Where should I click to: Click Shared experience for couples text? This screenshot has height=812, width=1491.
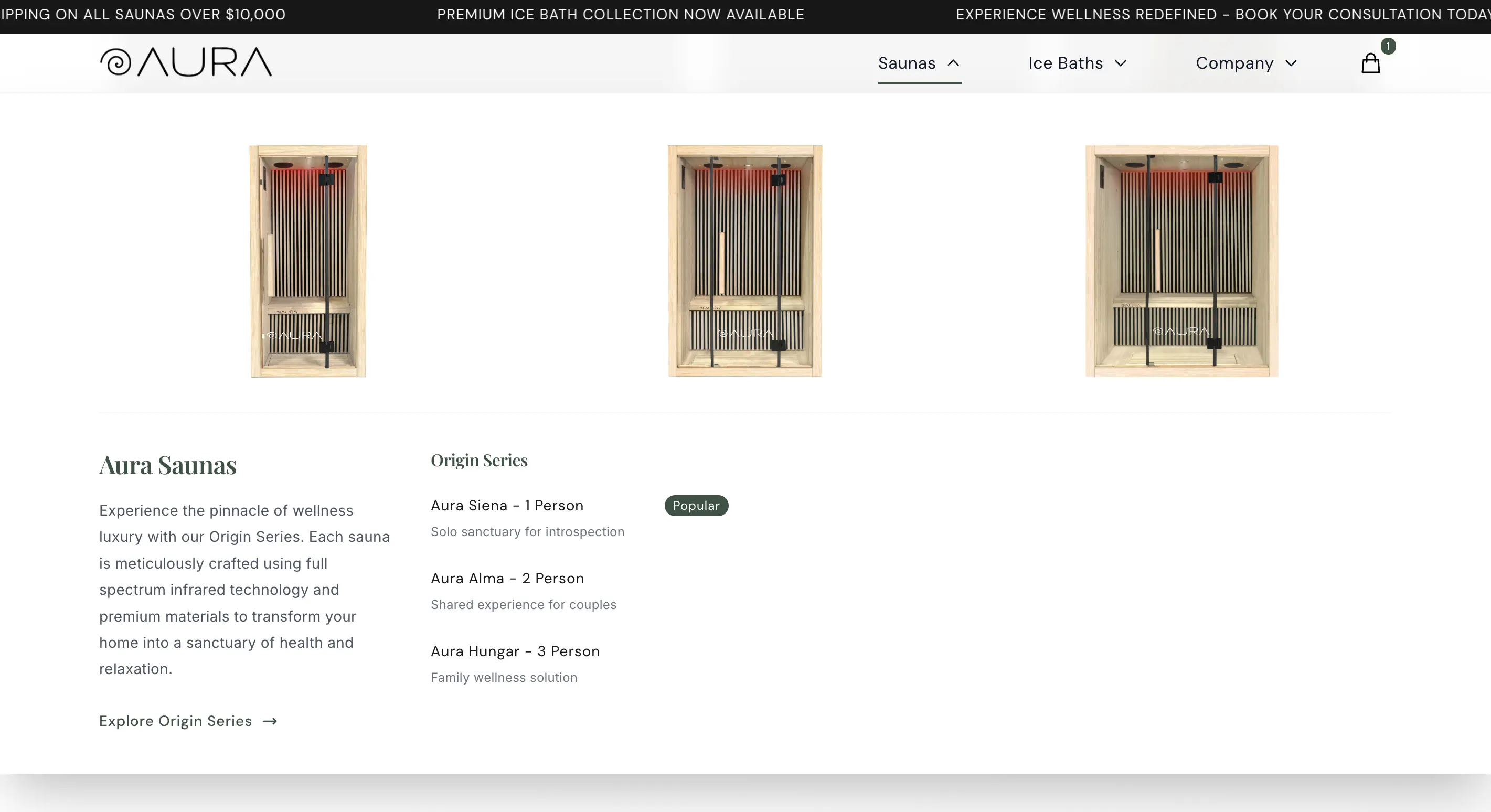(523, 604)
